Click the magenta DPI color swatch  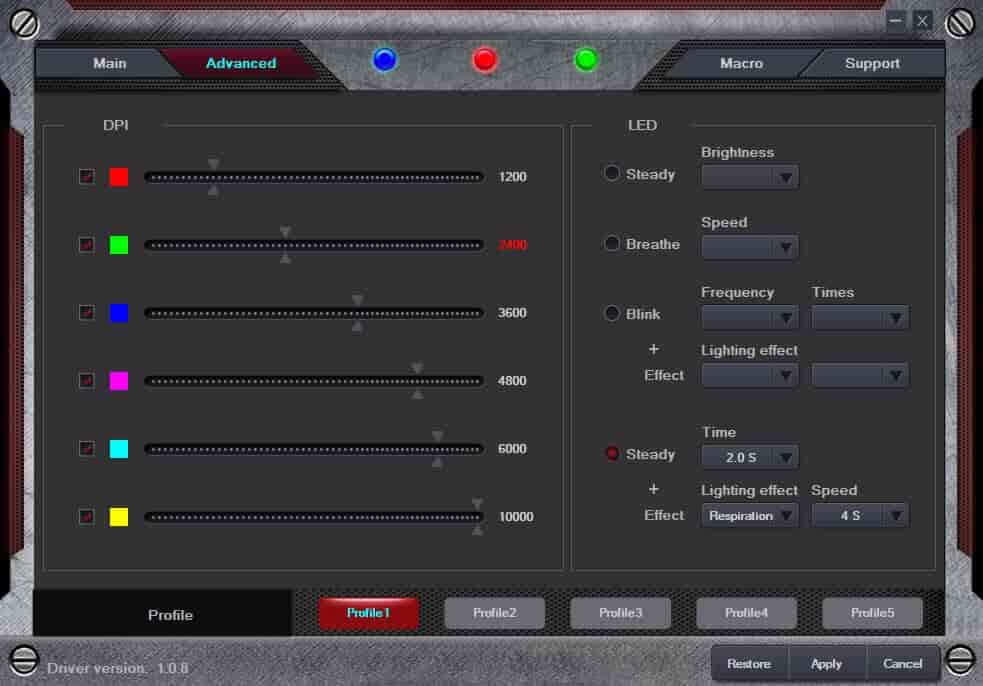click(118, 381)
